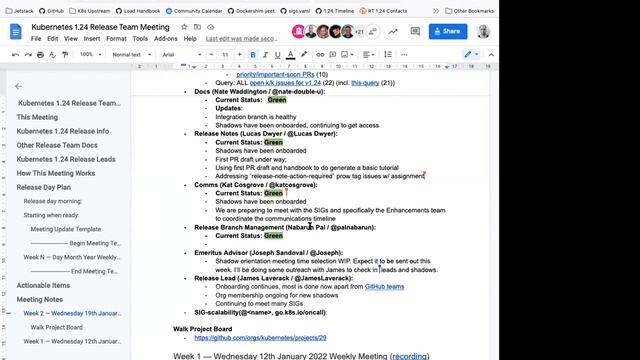The image size is (640, 360).
Task: Open the chat icon beside collaborators
Action: (372, 31)
